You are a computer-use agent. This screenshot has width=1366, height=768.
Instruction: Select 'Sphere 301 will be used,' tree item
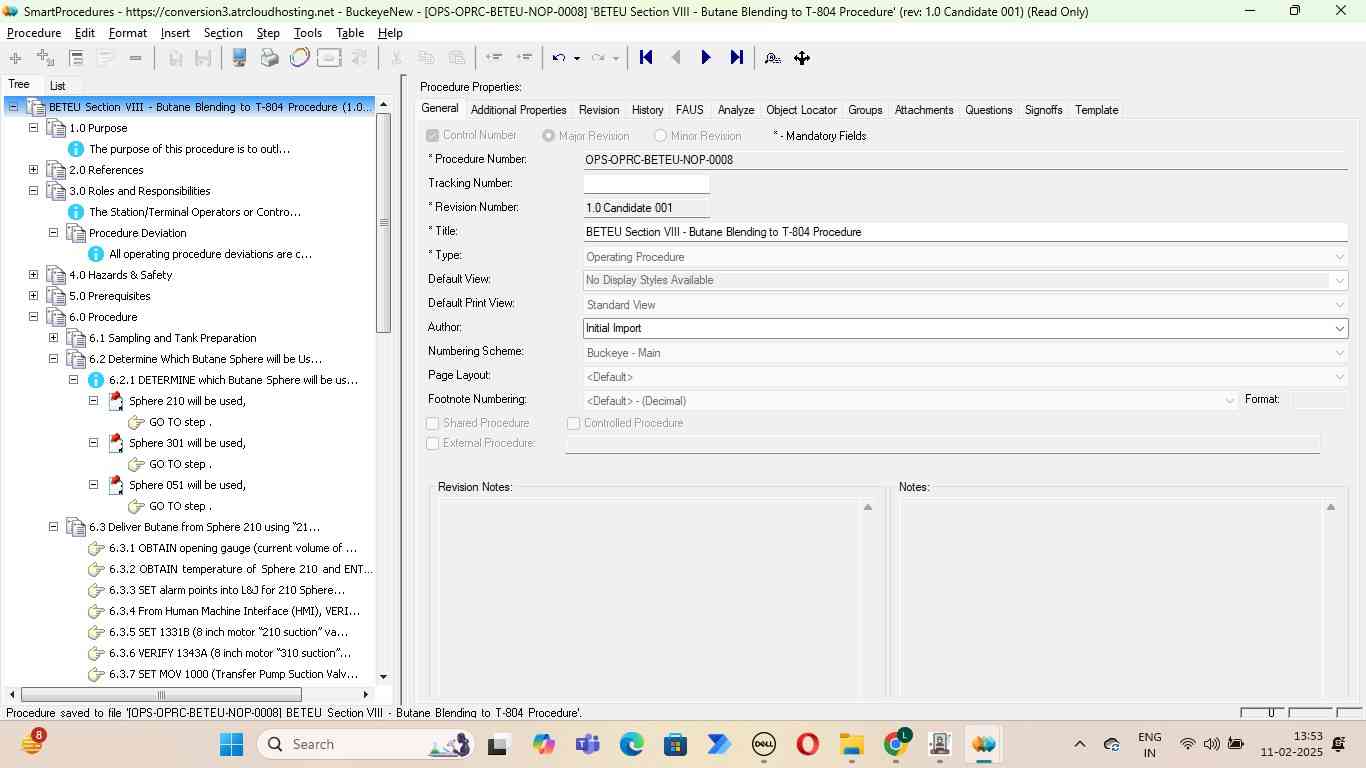(x=187, y=443)
